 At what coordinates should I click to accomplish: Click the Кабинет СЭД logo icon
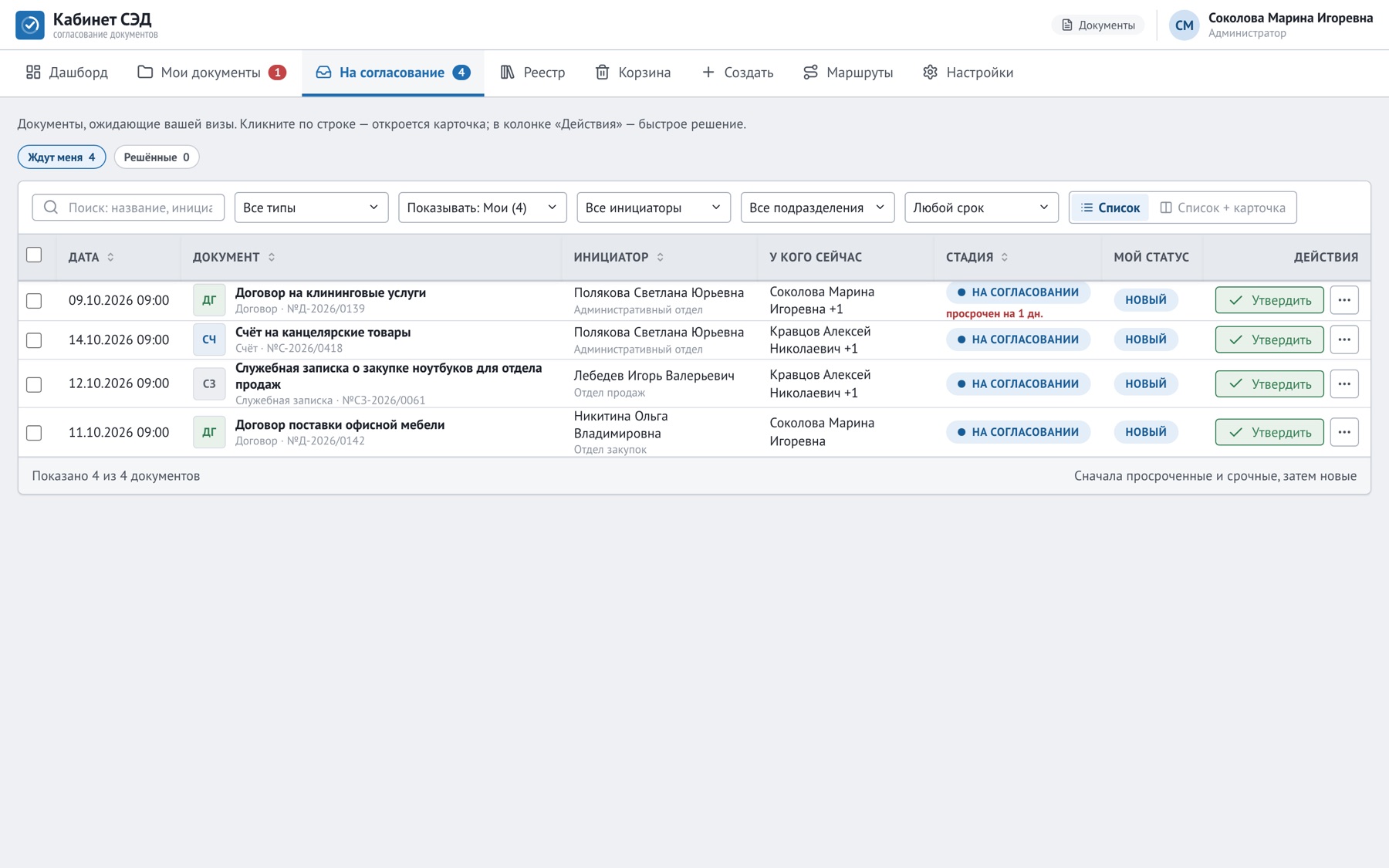click(x=30, y=25)
